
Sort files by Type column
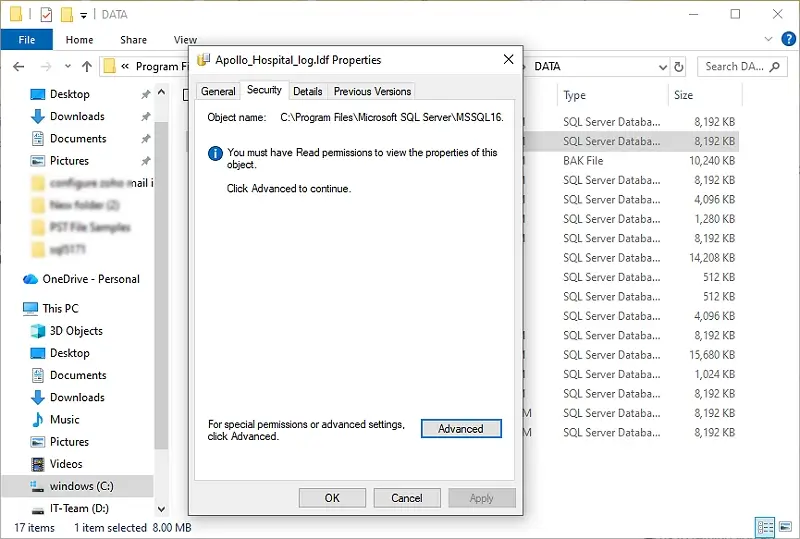[x=574, y=95]
